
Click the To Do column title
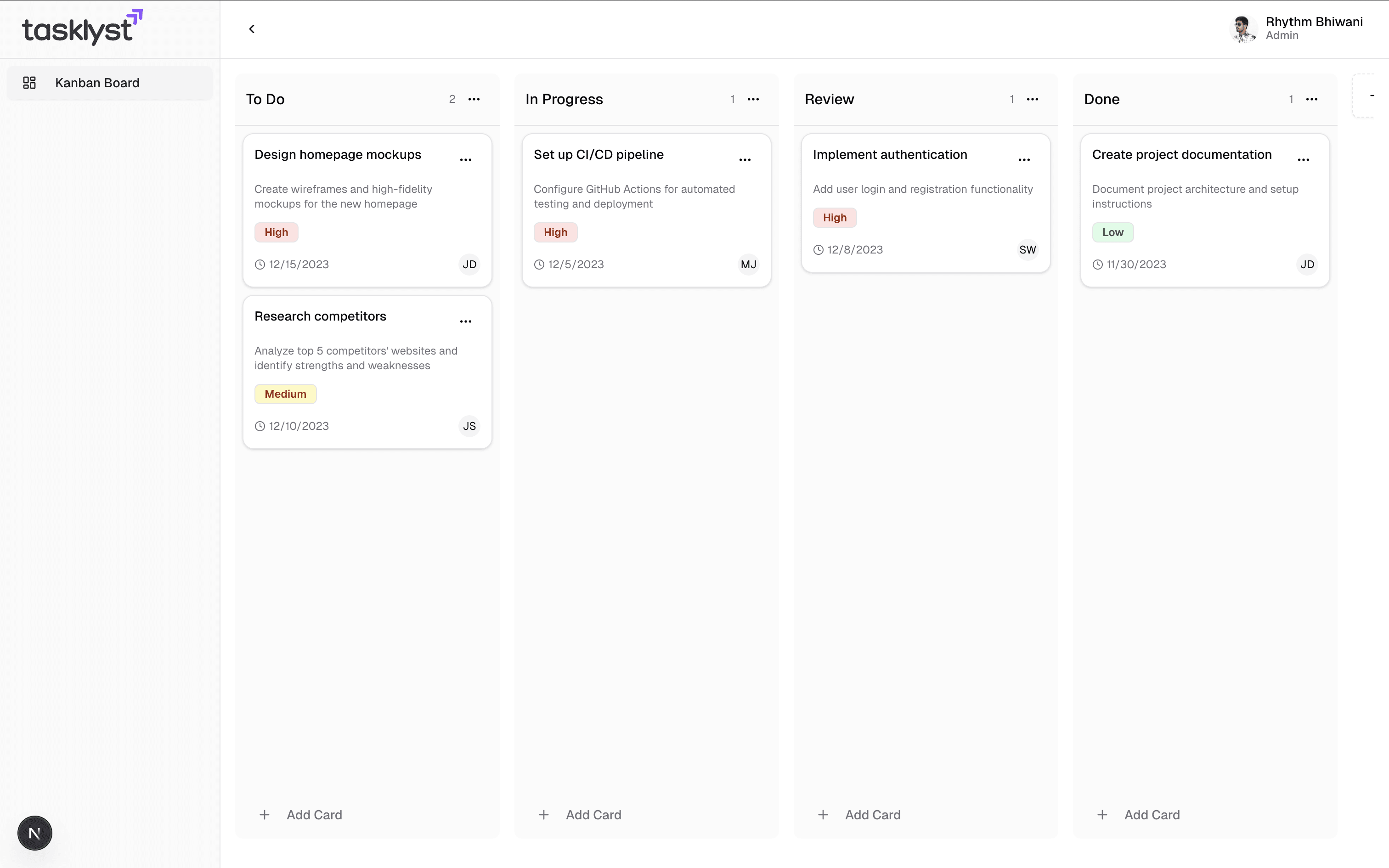click(x=265, y=99)
